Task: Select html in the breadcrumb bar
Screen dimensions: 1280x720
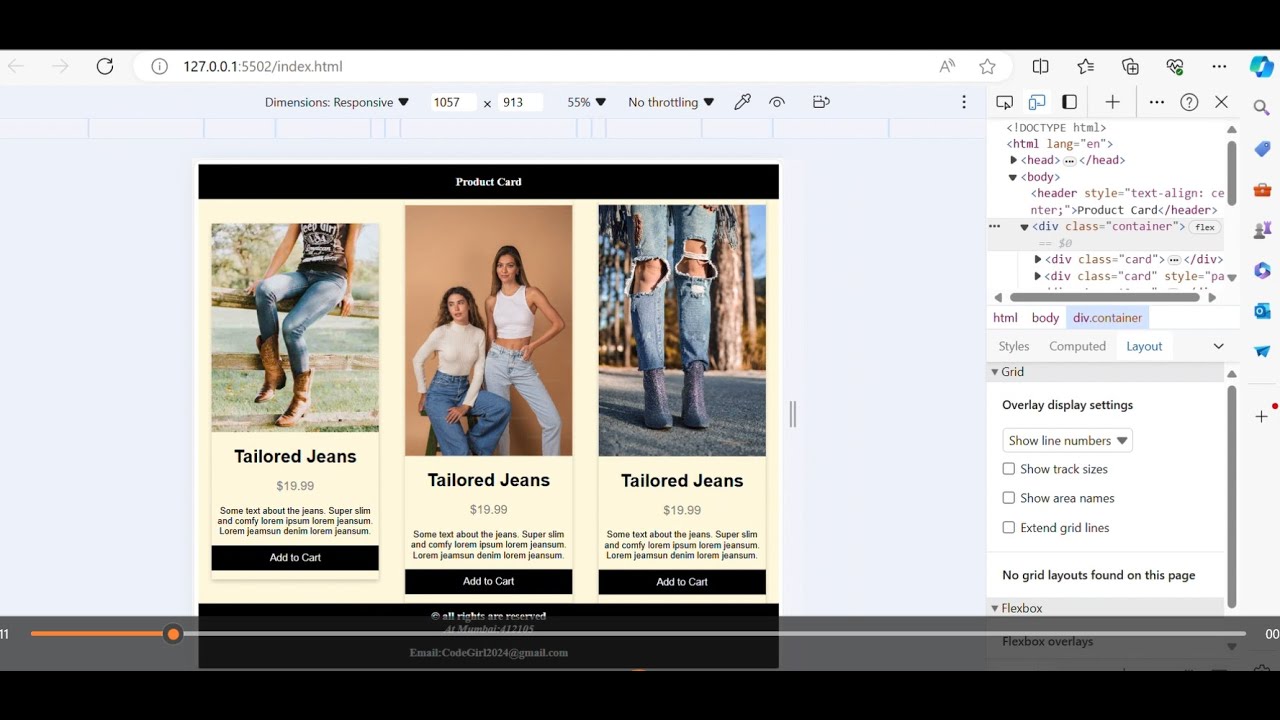Action: [1005, 318]
